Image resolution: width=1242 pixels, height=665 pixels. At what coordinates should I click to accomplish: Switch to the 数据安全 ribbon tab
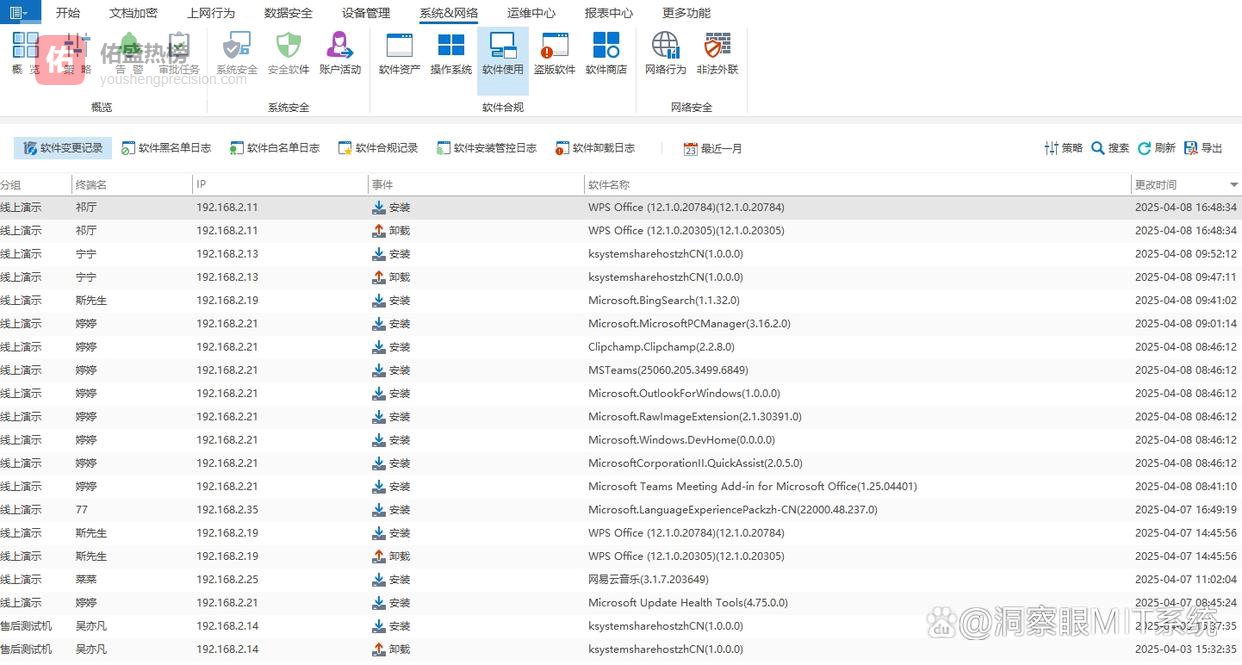[288, 13]
